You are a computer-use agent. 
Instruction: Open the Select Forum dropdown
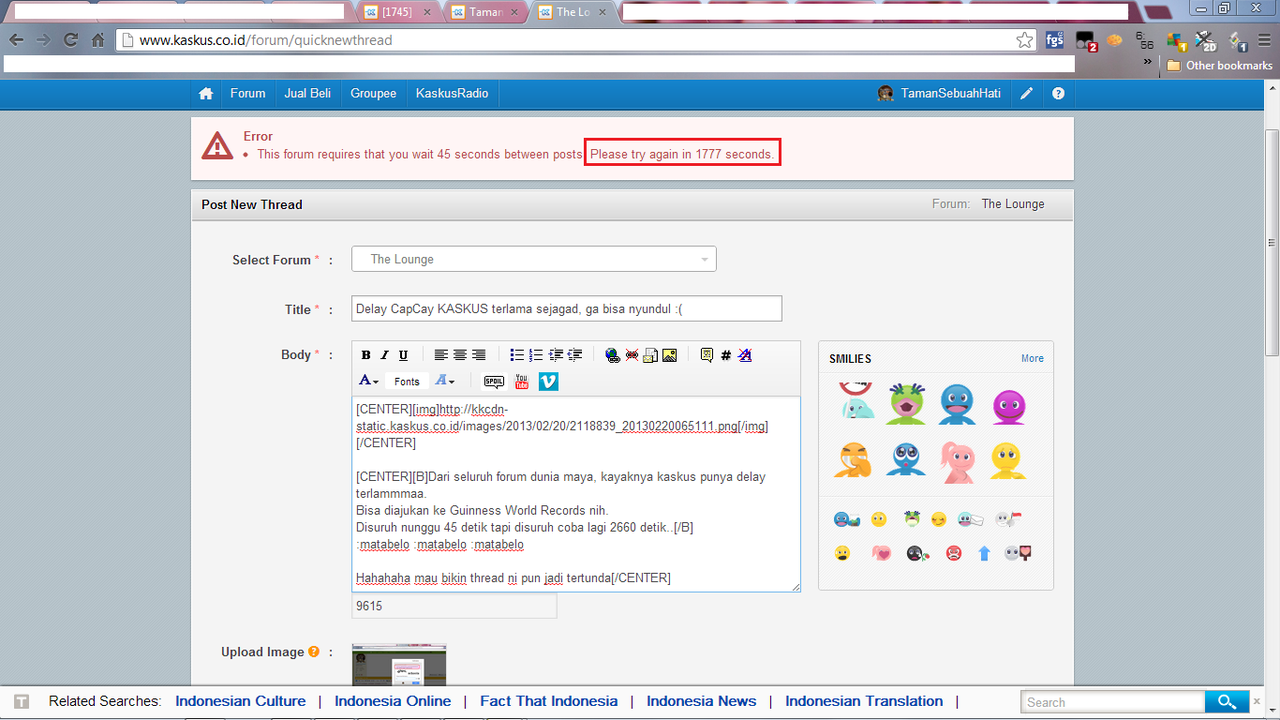(x=534, y=259)
